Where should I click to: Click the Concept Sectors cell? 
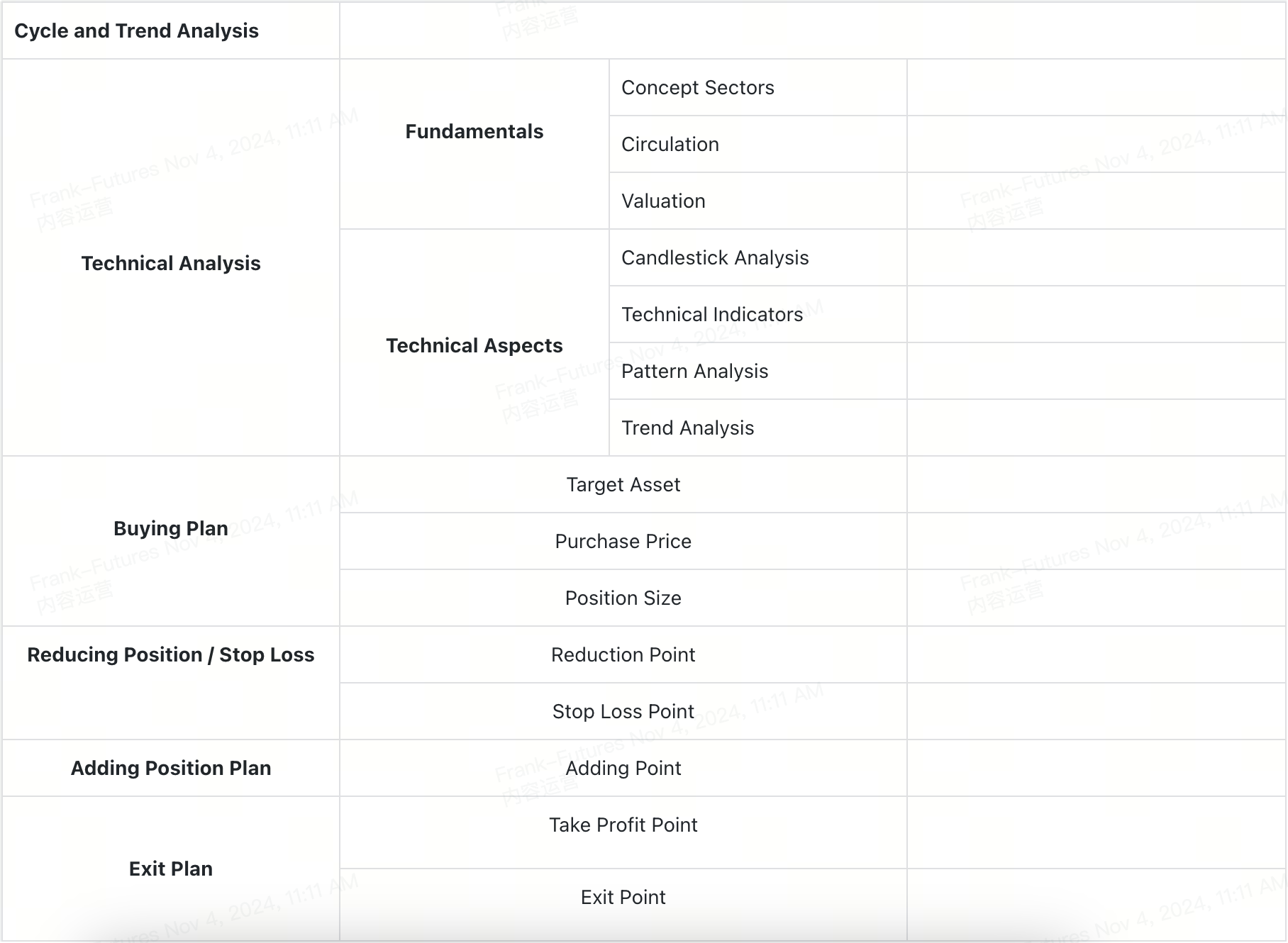[x=698, y=88]
